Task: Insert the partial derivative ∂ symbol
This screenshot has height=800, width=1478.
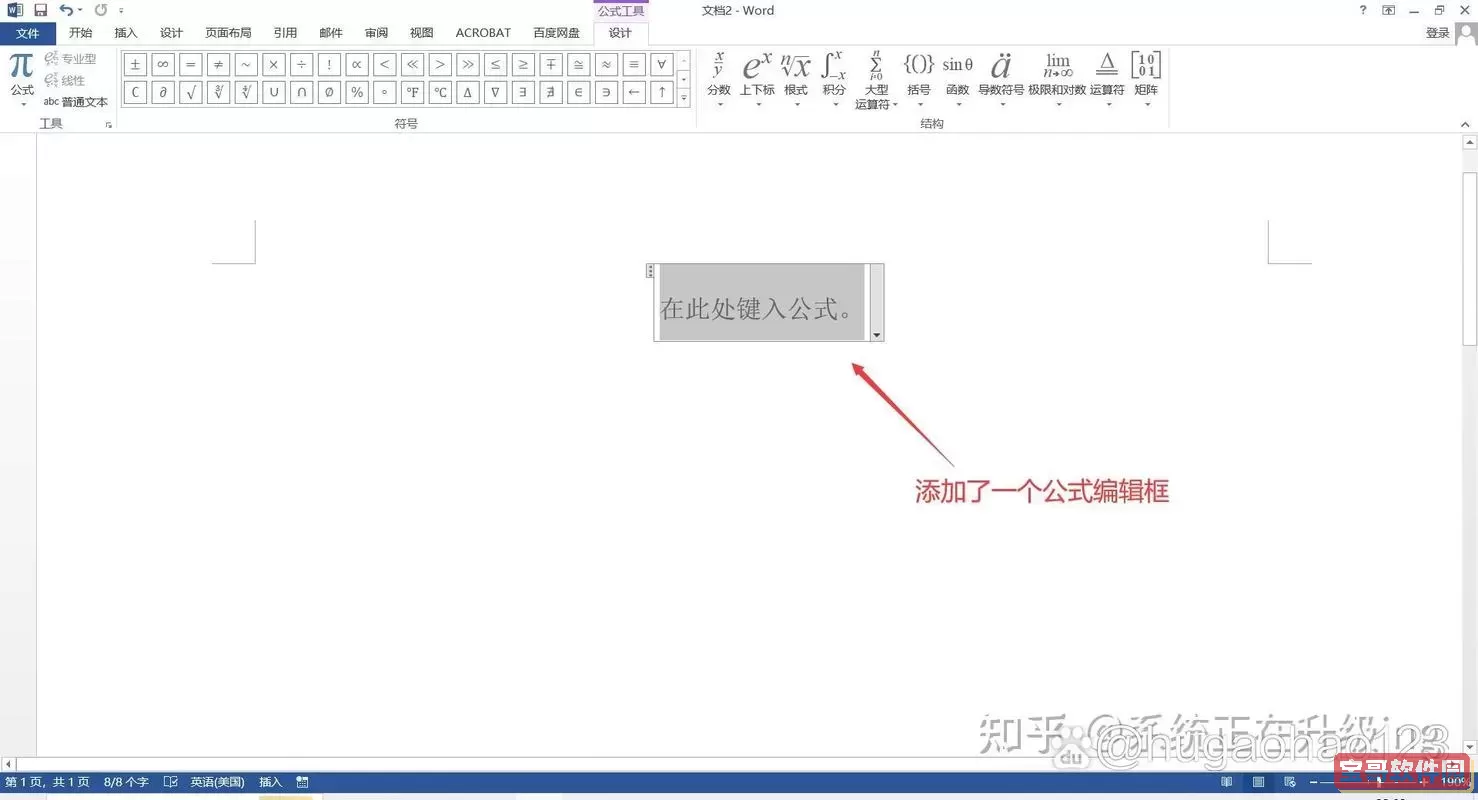Action: (x=163, y=93)
